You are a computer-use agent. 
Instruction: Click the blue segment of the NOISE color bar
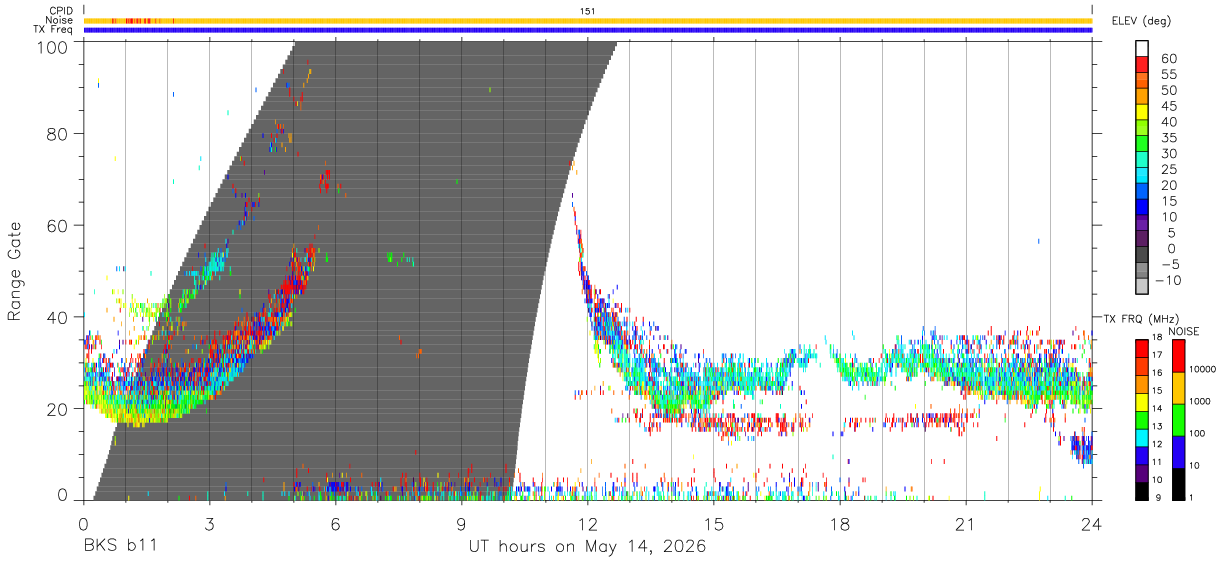pos(1177,452)
